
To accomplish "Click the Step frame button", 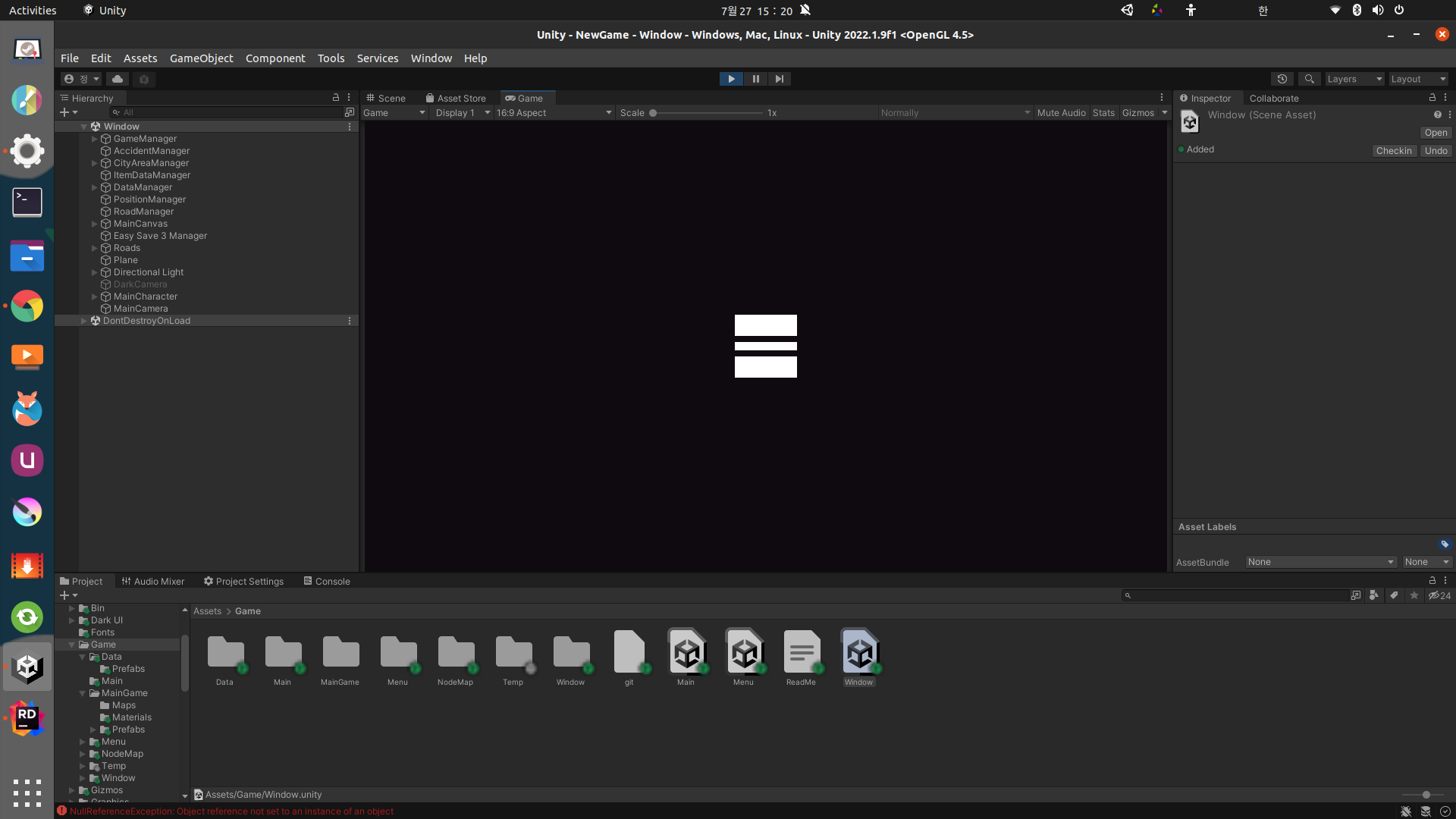I will pyautogui.click(x=779, y=79).
